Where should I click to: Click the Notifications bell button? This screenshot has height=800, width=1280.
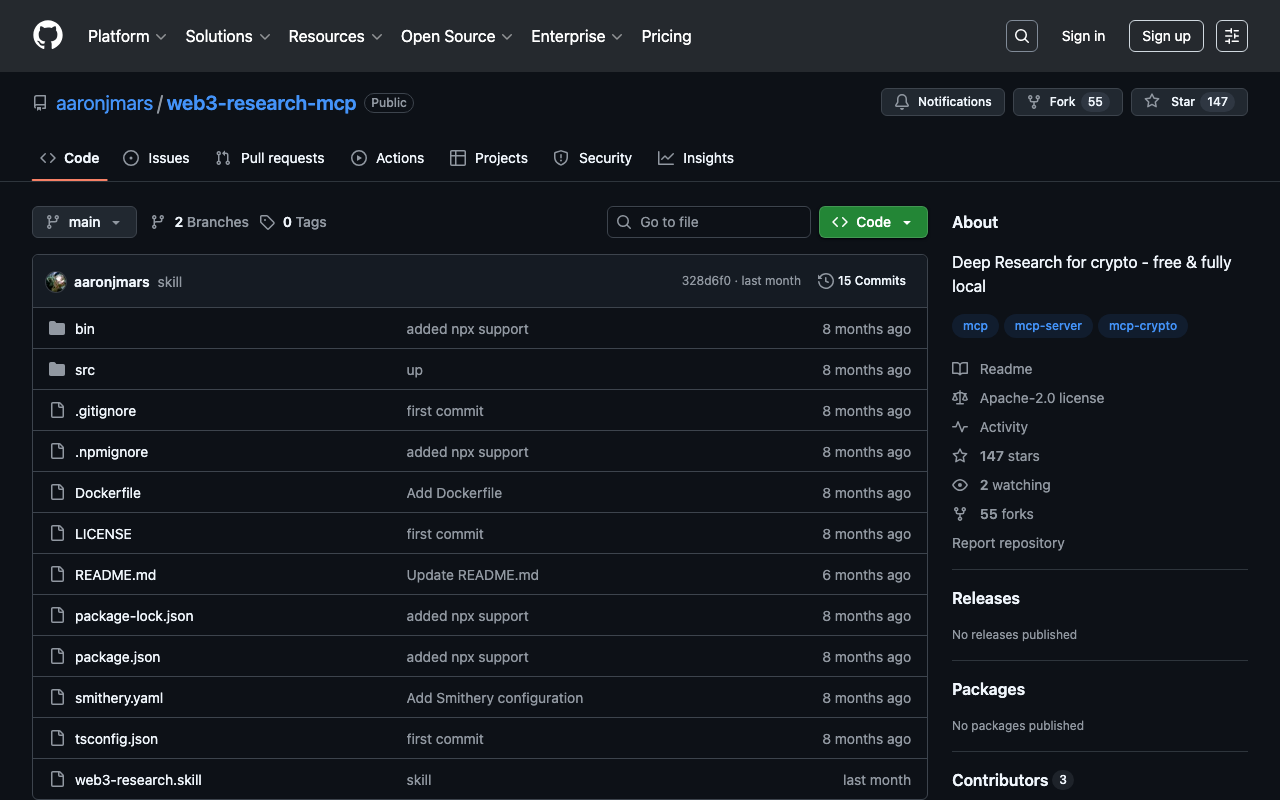click(942, 102)
